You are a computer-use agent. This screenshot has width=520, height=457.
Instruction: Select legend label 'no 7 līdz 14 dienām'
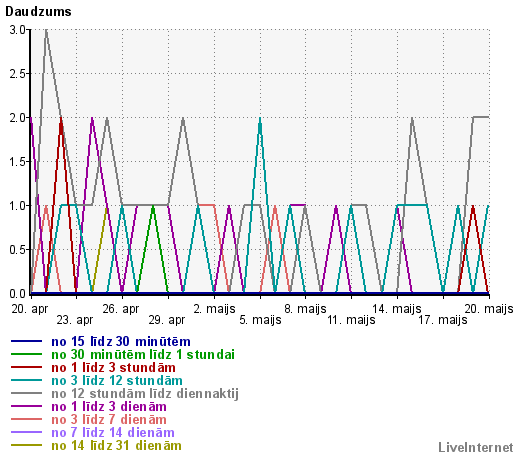(x=113, y=432)
